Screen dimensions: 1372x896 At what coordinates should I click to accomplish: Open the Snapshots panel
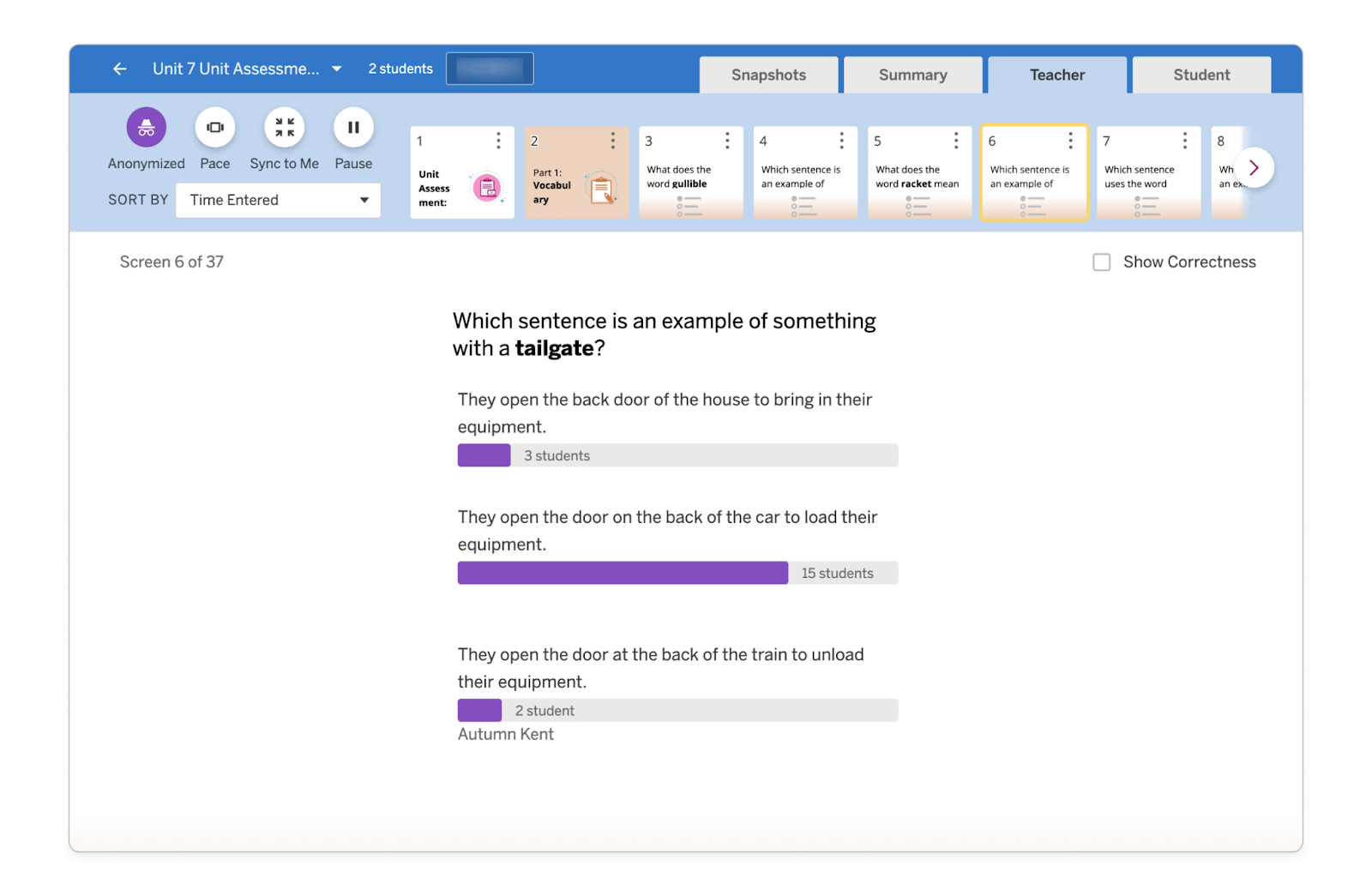(768, 75)
